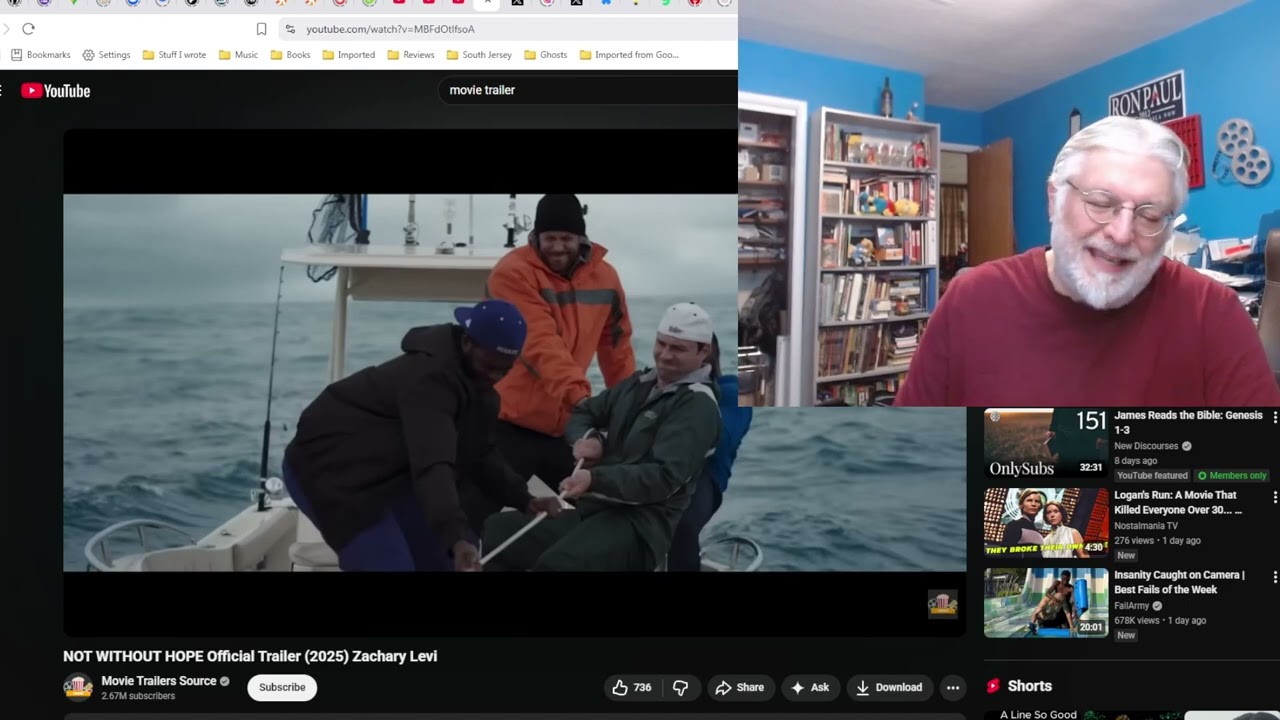Open the Stuff I wrote bookmark folder
Screen dimensions: 1280x720
[x=174, y=55]
